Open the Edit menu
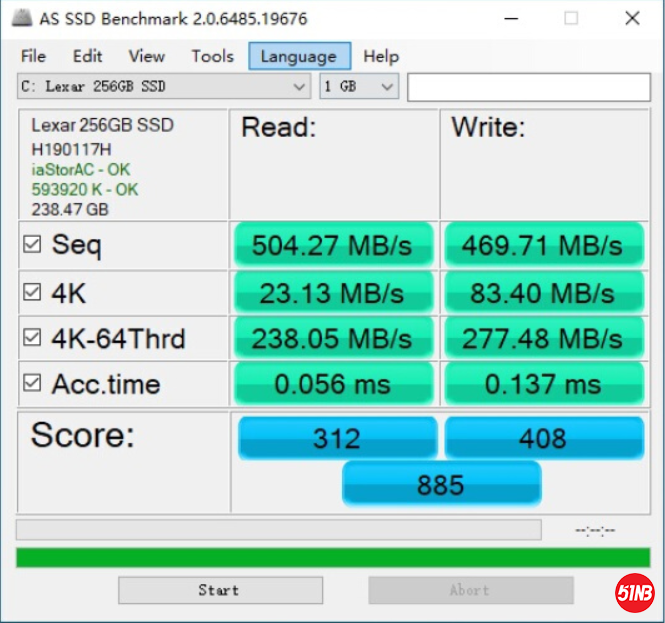 point(87,56)
